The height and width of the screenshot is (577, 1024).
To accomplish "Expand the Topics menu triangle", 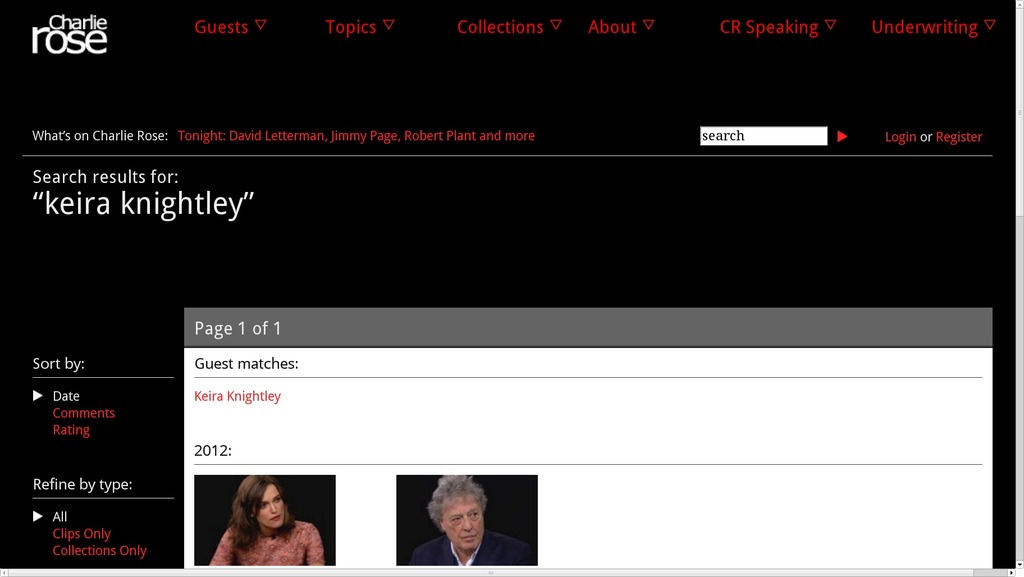I will (389, 25).
